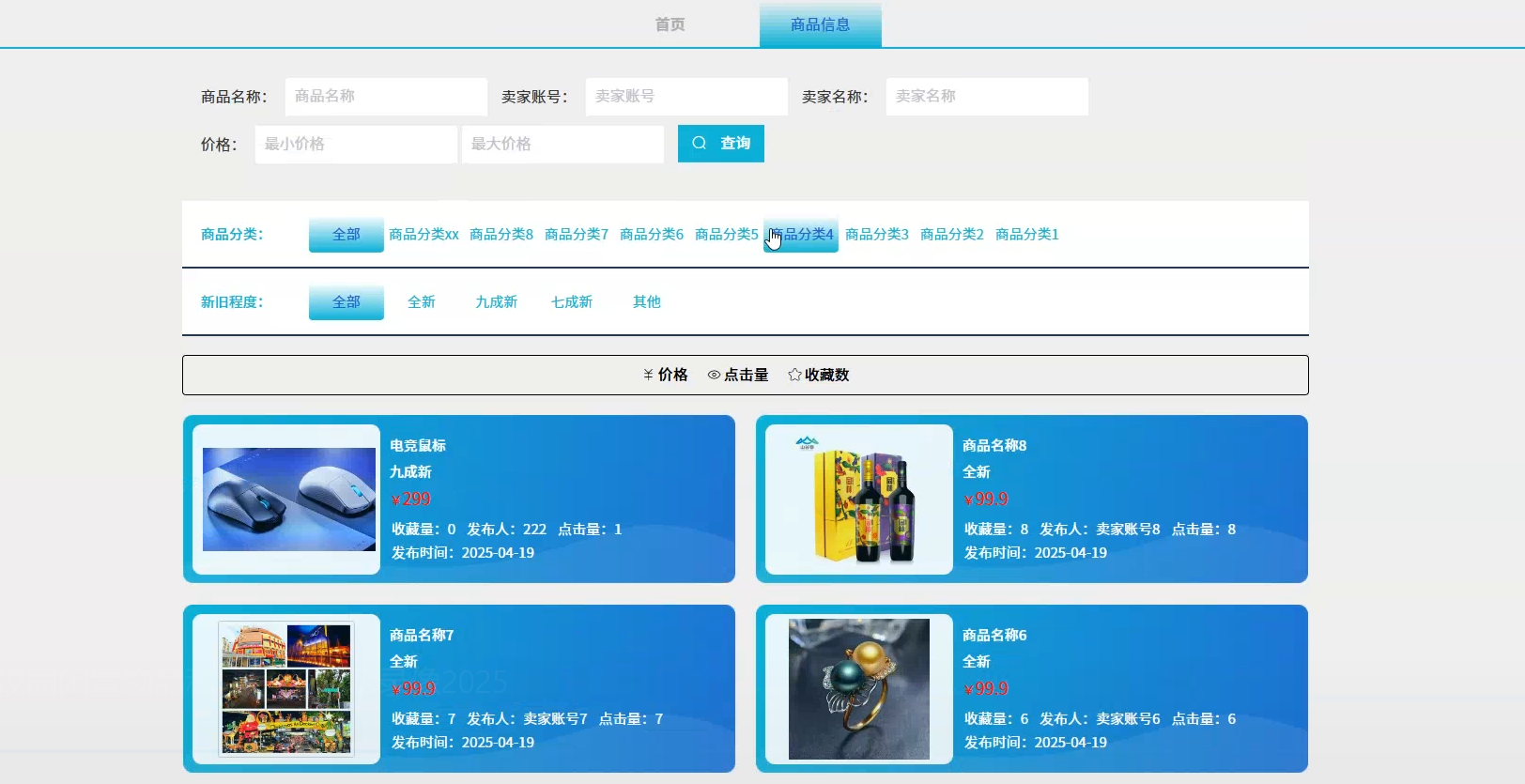Image resolution: width=1525 pixels, height=784 pixels.
Task: Filter by 商品分类5
Action: click(x=727, y=235)
